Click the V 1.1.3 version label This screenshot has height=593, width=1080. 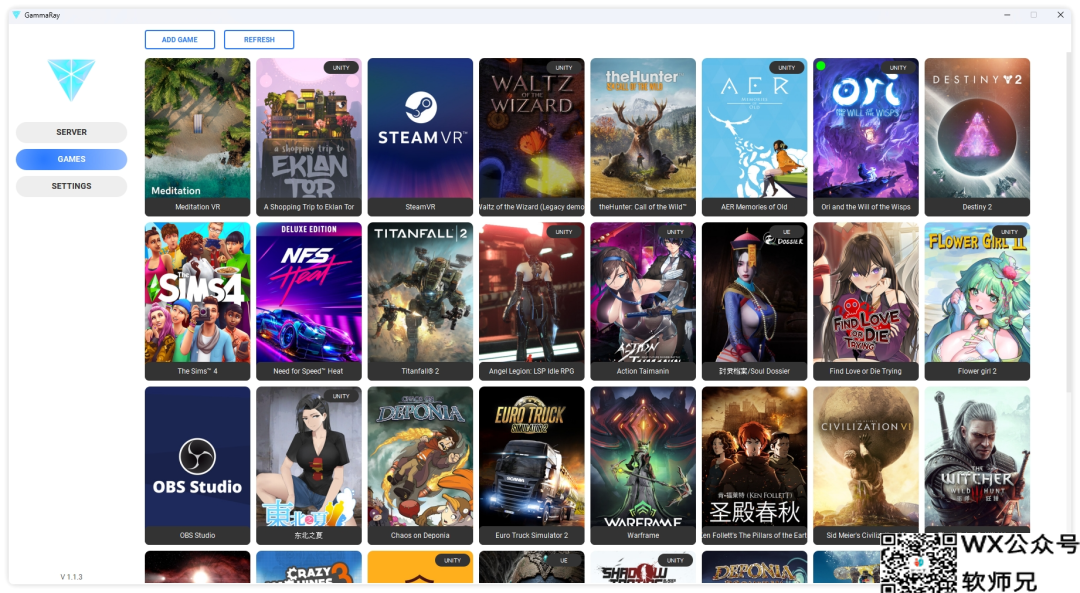point(71,577)
